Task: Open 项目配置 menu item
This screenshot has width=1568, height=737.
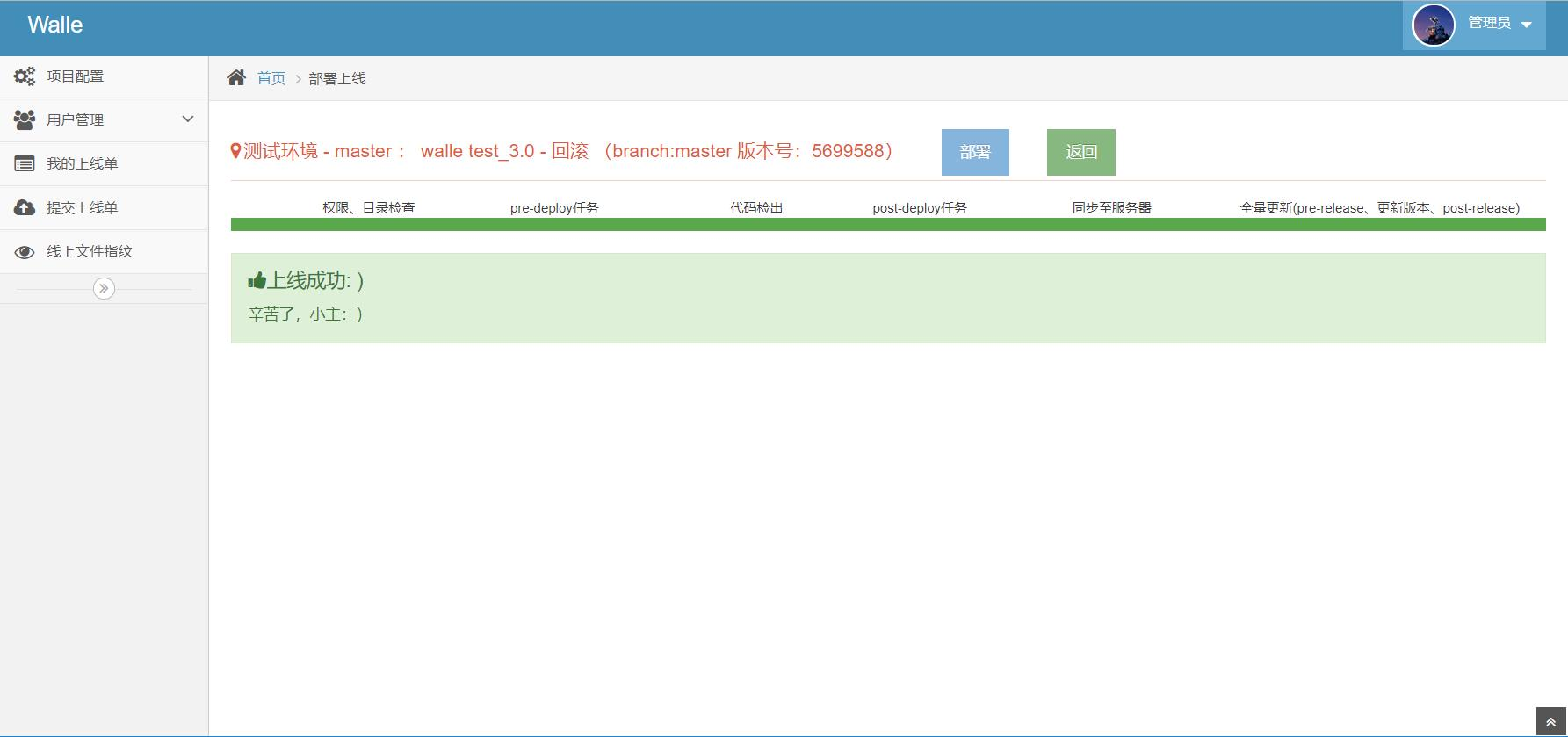Action: click(x=104, y=76)
